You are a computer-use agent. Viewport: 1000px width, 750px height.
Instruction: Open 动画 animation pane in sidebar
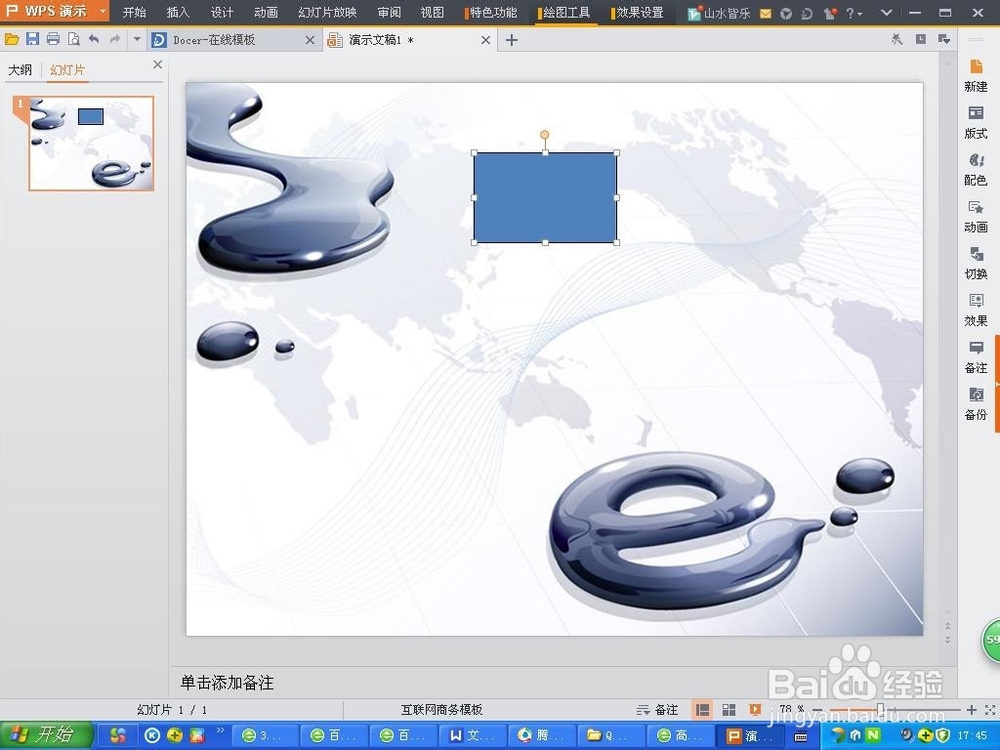976,216
